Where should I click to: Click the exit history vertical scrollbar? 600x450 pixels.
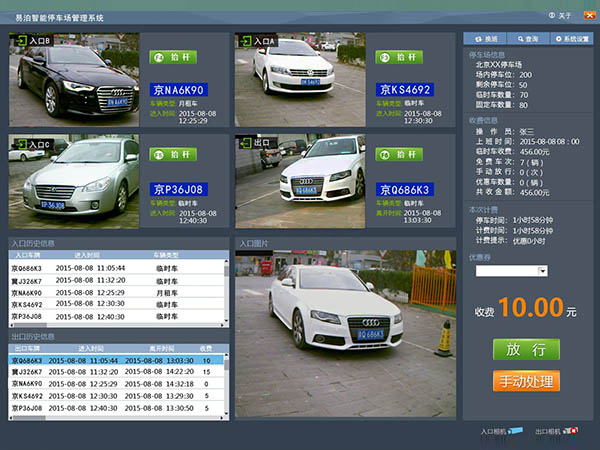tap(226, 384)
